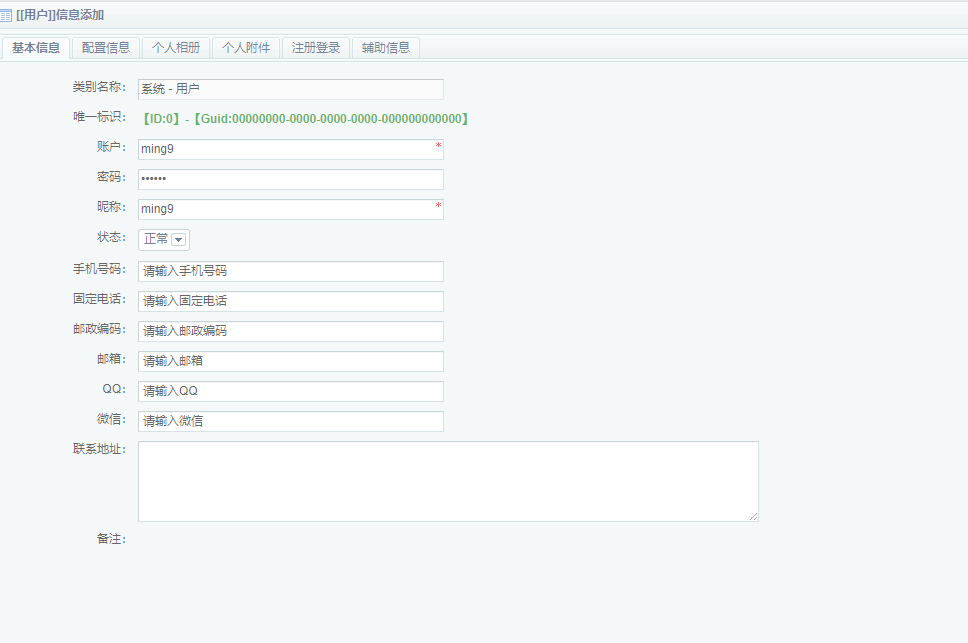Open the 注册登录 tab
This screenshot has width=968, height=643.
pyautogui.click(x=316, y=48)
